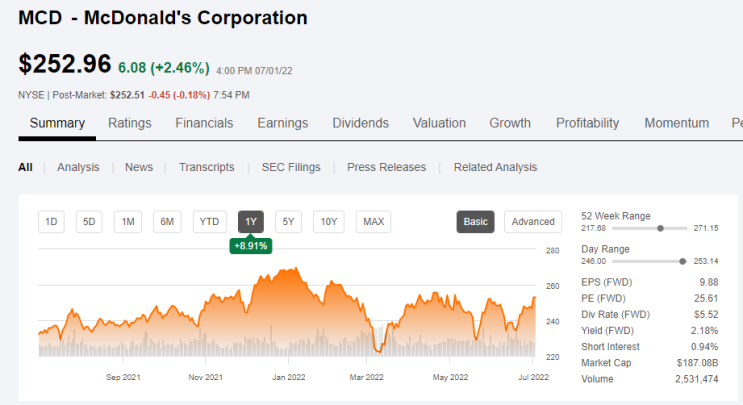743x405 pixels.
Task: Open the Dividends tab
Action: pyautogui.click(x=361, y=123)
